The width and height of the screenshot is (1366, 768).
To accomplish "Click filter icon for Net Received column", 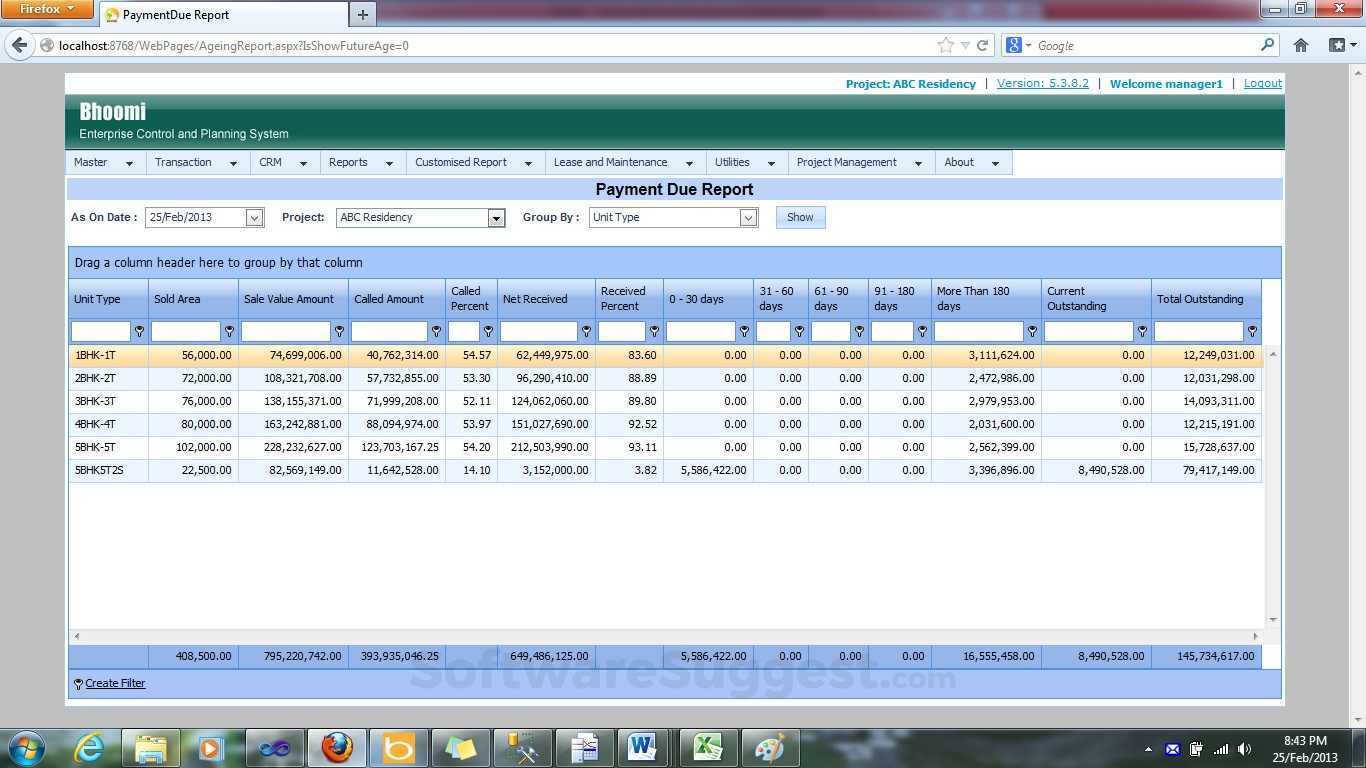I will pyautogui.click(x=586, y=331).
